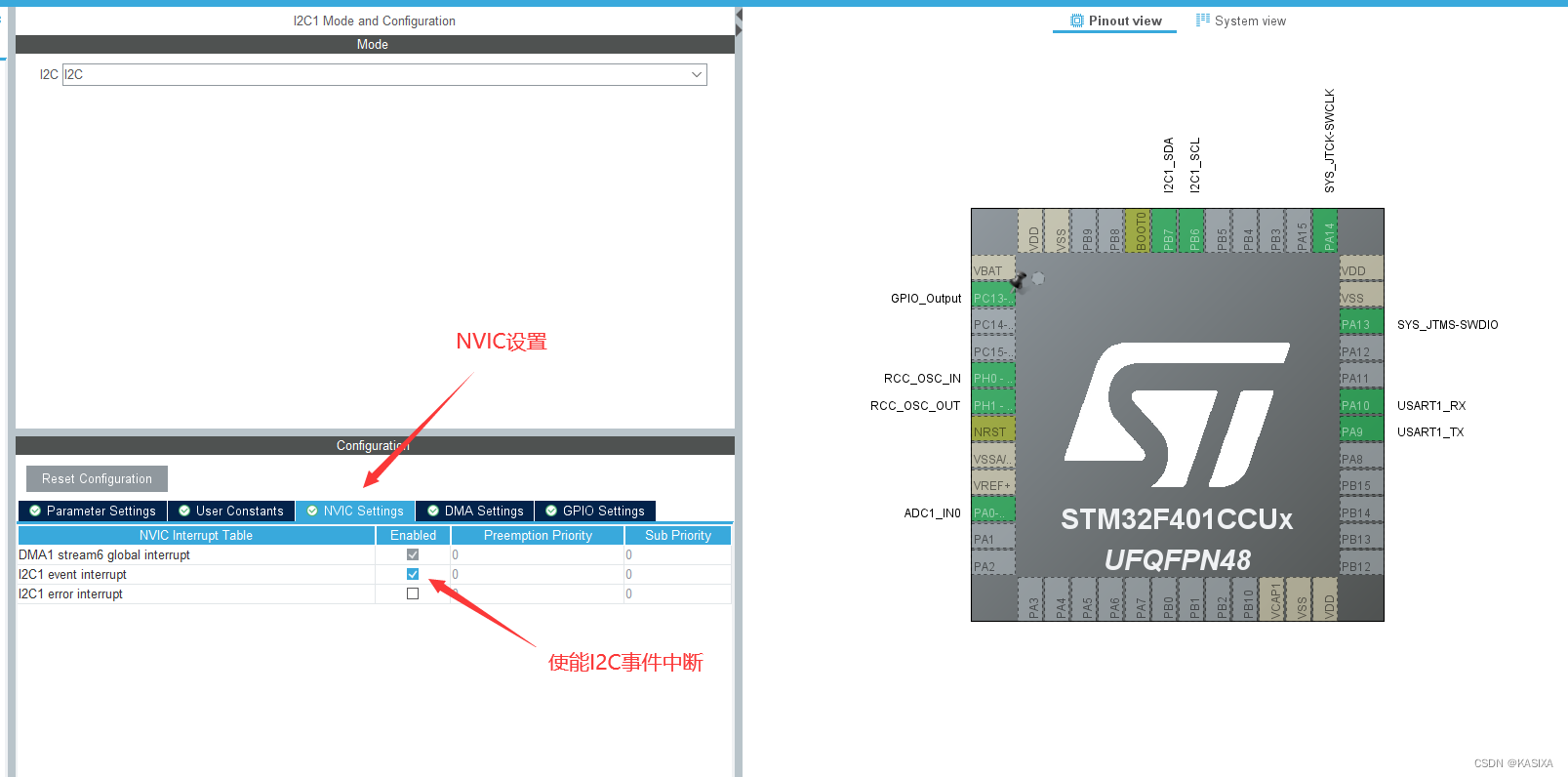Enable I2C1 error interrupt checkbox
The width and height of the screenshot is (1568, 777).
point(413,593)
